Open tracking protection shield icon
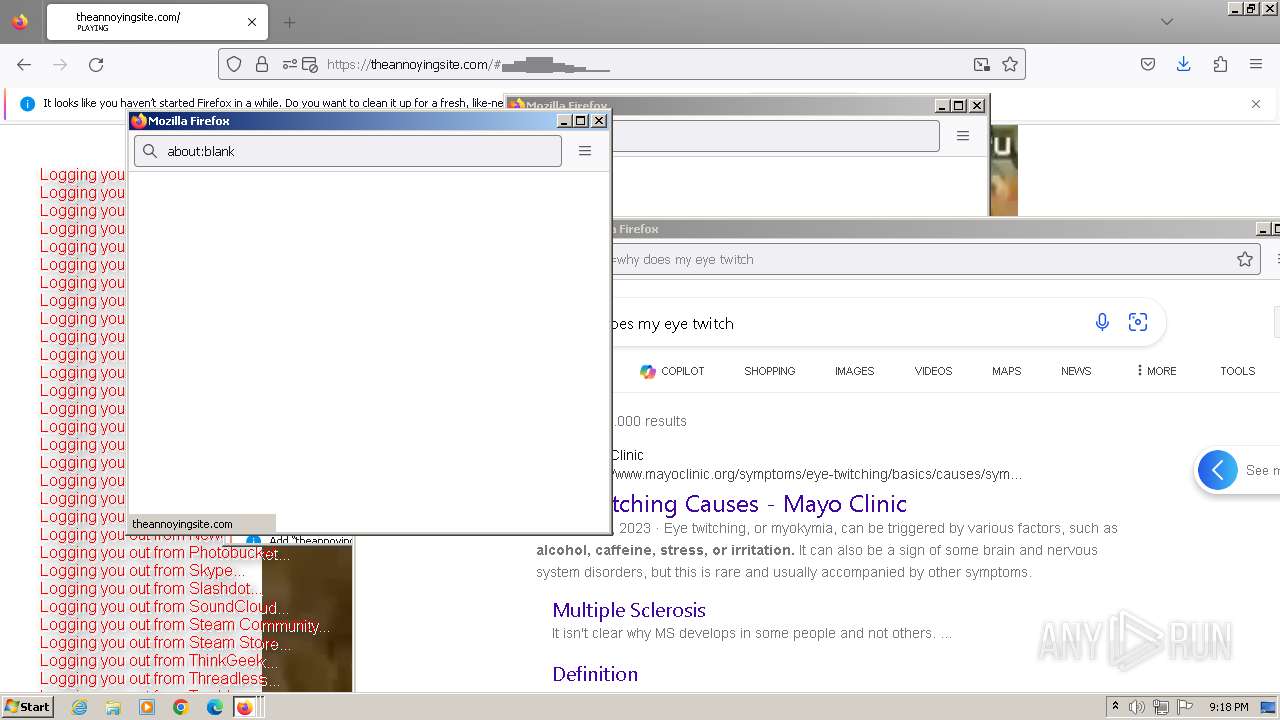 click(x=234, y=64)
